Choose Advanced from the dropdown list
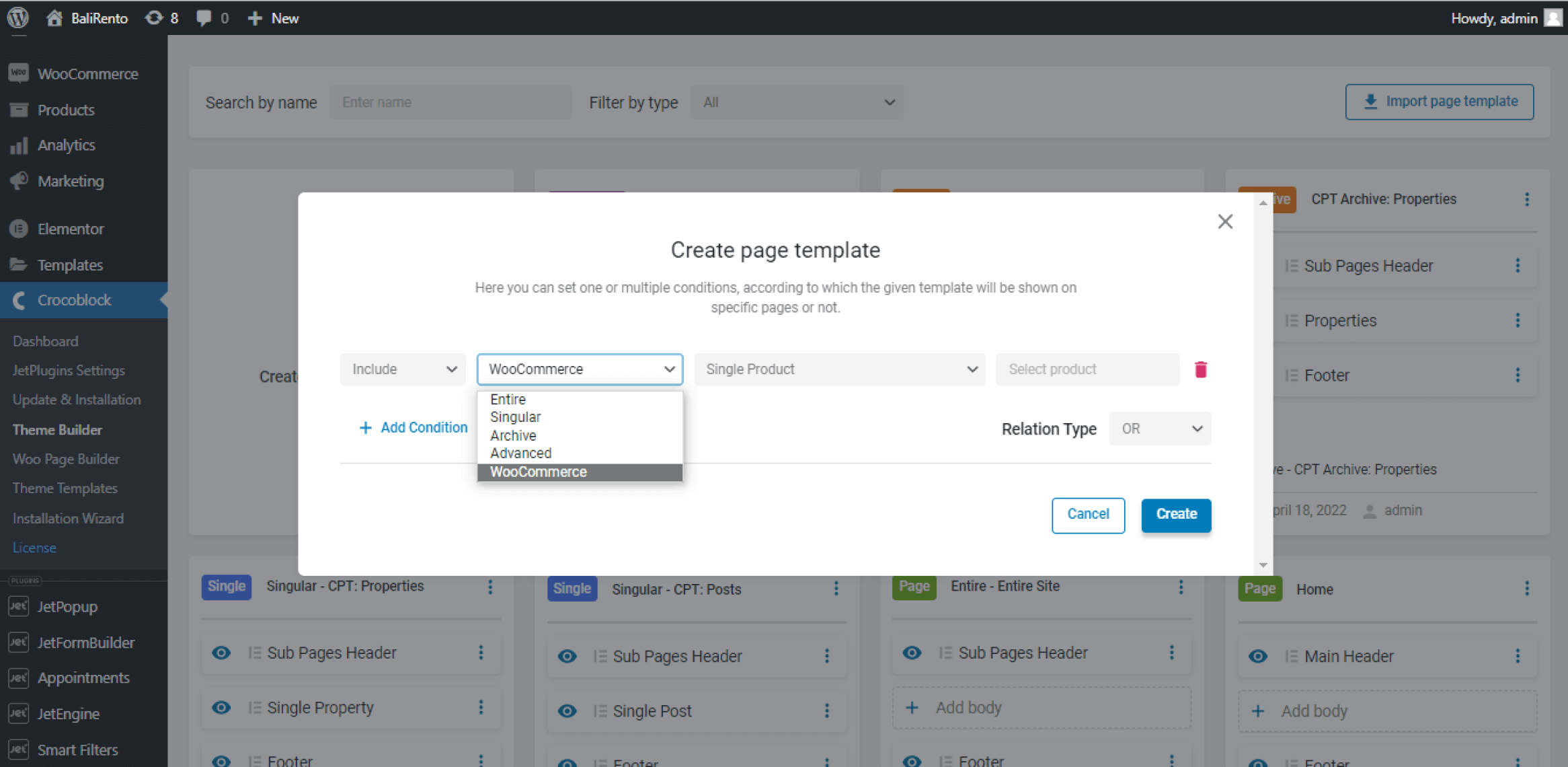 point(580,453)
